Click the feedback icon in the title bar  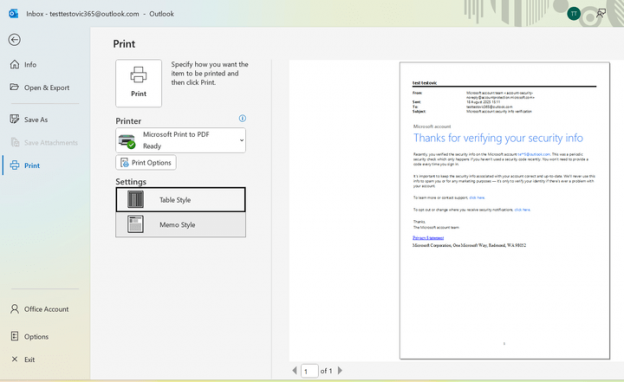[601, 14]
